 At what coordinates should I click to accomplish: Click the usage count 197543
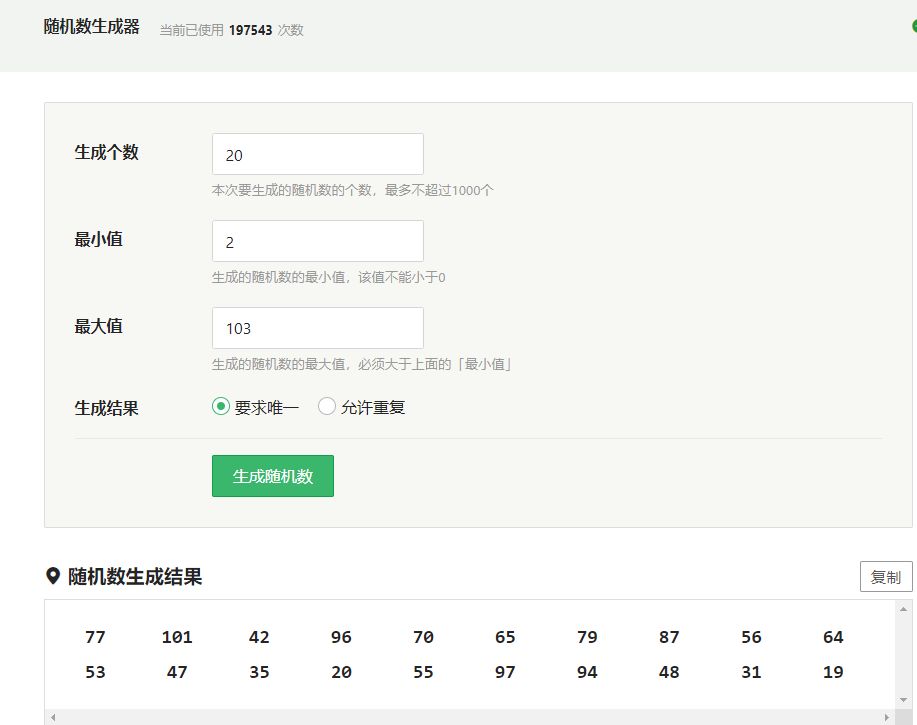250,30
